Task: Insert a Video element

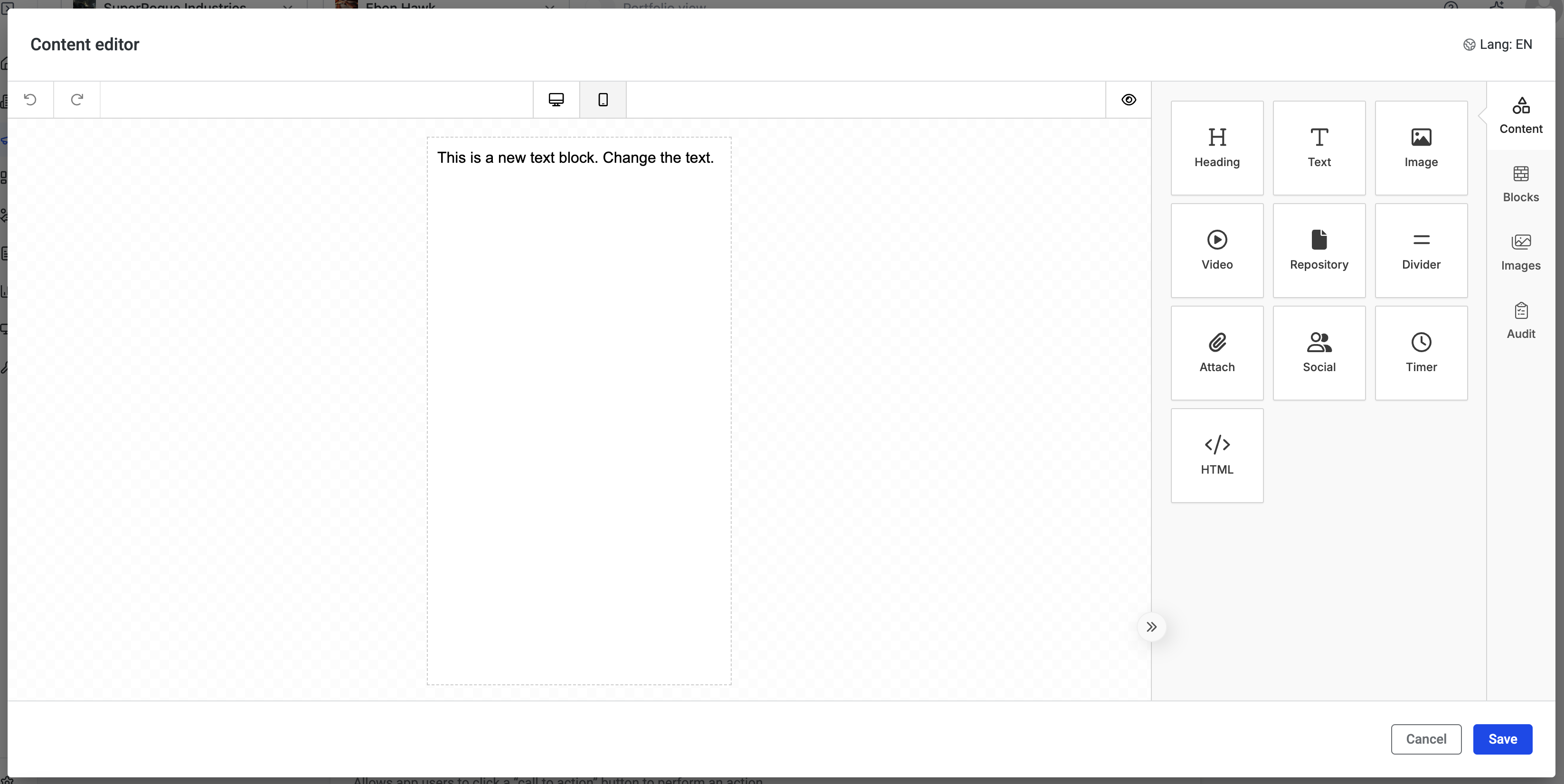Action: coord(1217,251)
